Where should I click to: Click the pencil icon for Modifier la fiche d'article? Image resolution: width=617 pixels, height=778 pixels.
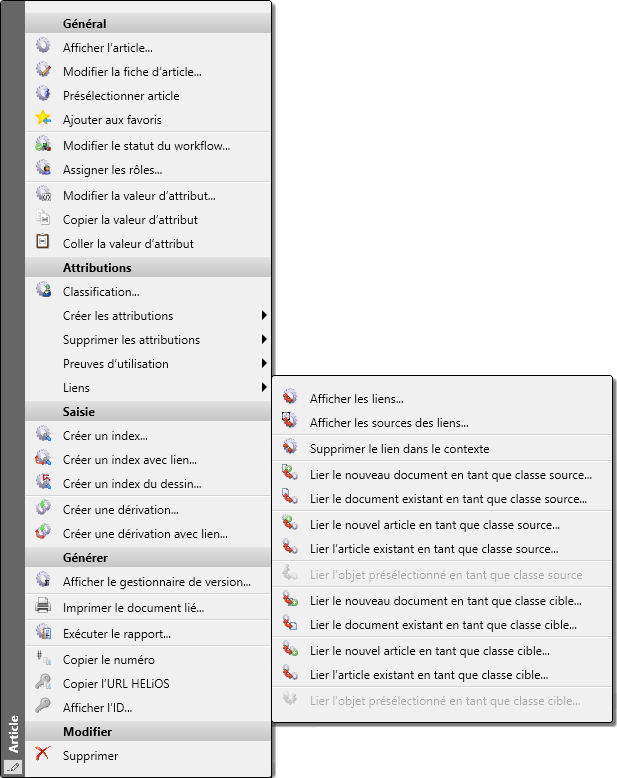tap(43, 69)
